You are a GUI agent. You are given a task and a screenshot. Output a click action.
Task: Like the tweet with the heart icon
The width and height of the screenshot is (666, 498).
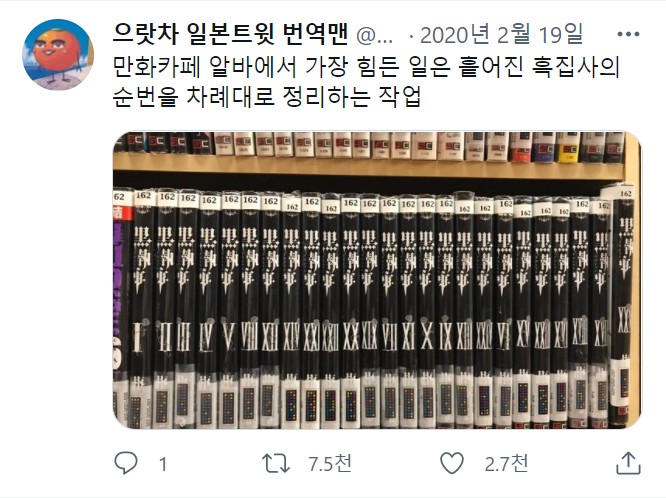(x=452, y=463)
